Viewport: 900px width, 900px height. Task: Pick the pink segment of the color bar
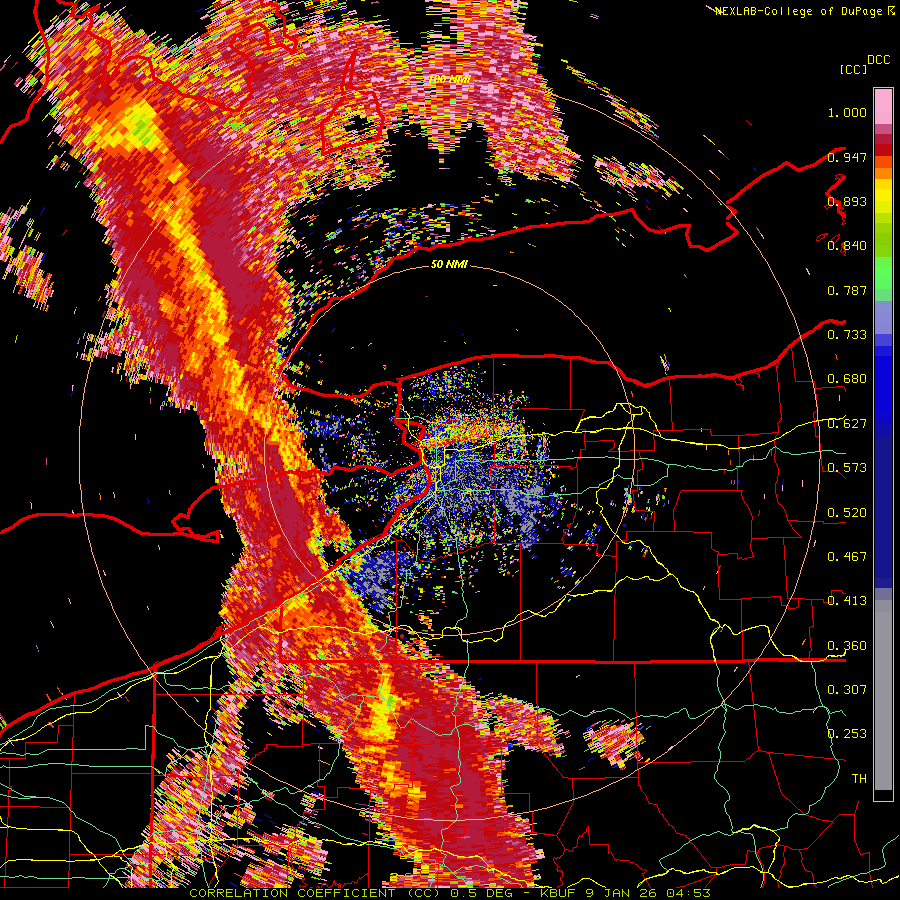(883, 107)
